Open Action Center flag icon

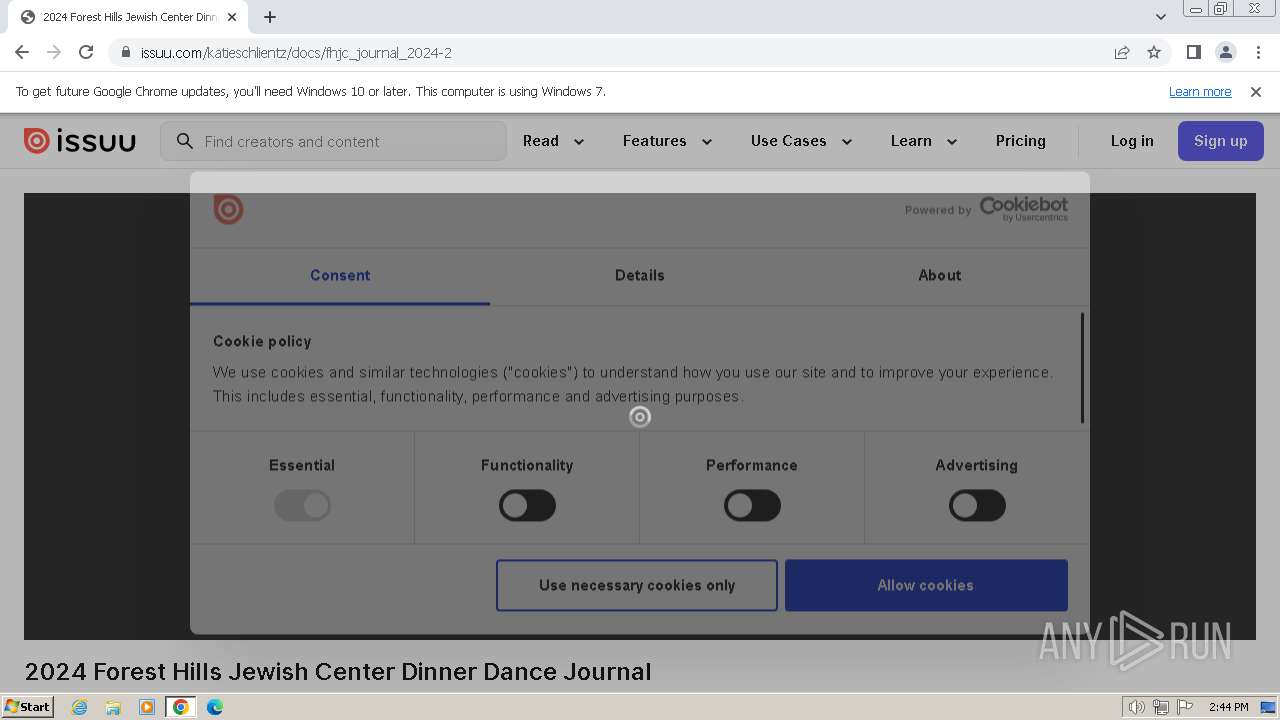tap(1185, 707)
